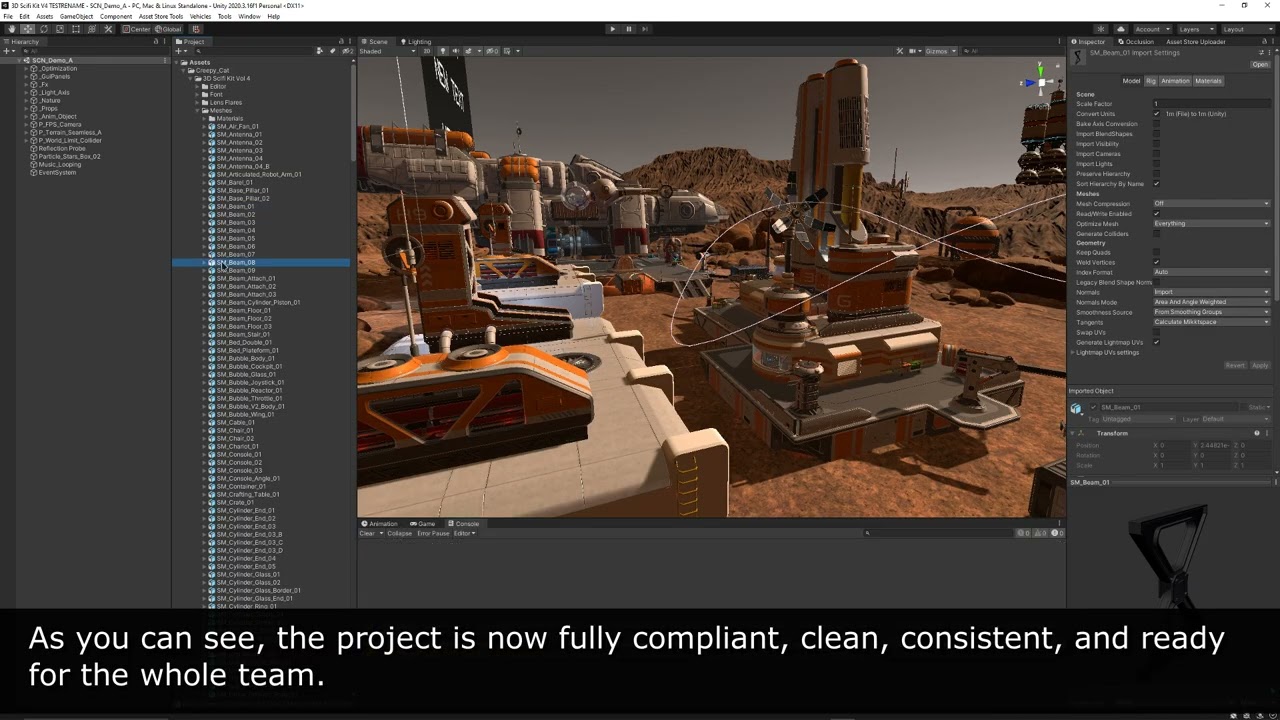Switch to the Animation import tab
This screenshot has width=1280, height=720.
tap(1175, 81)
